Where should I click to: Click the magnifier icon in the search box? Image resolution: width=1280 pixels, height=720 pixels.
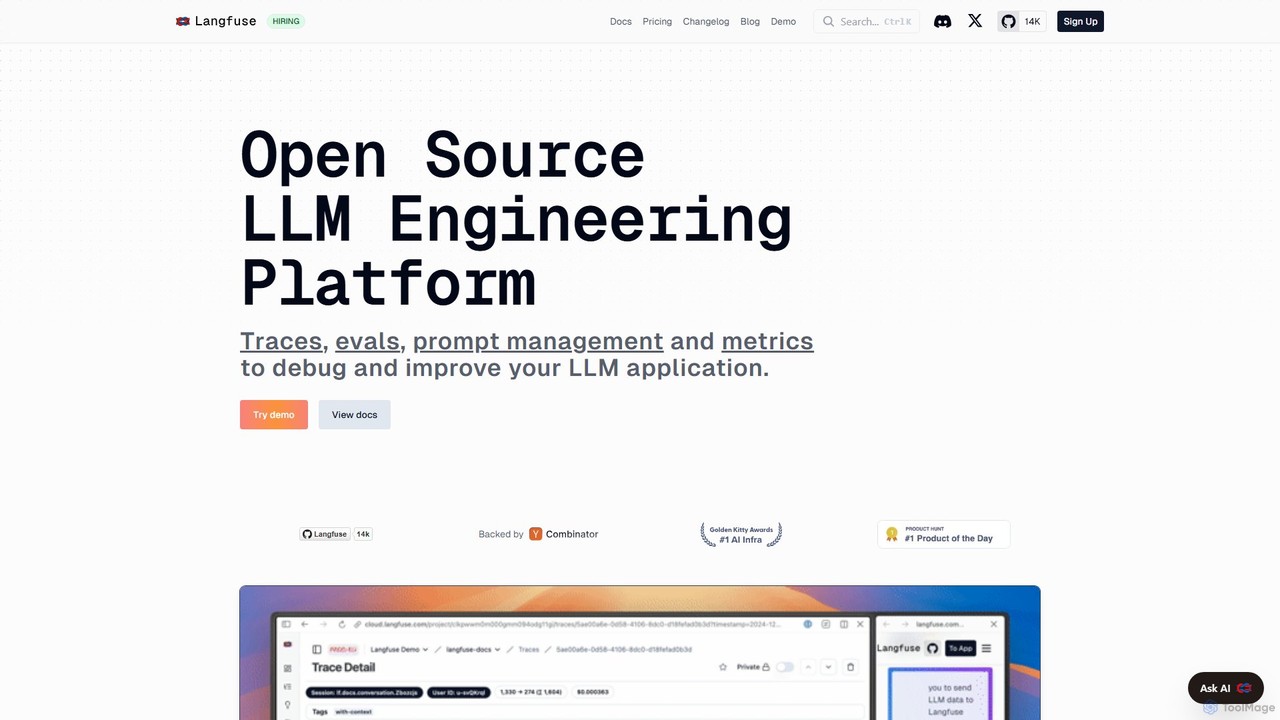(828, 21)
